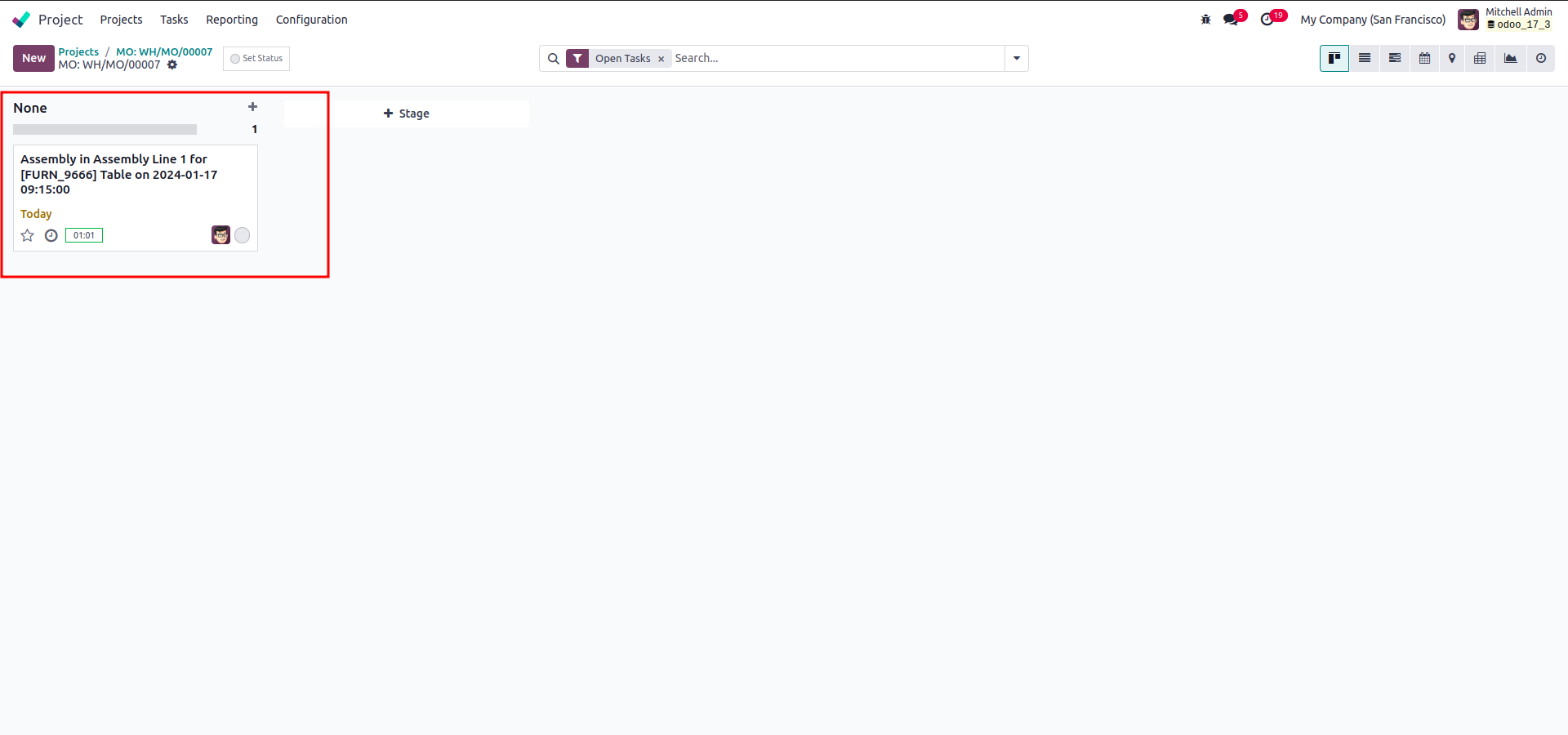
Task: Focus the Search input field
Action: (838, 59)
